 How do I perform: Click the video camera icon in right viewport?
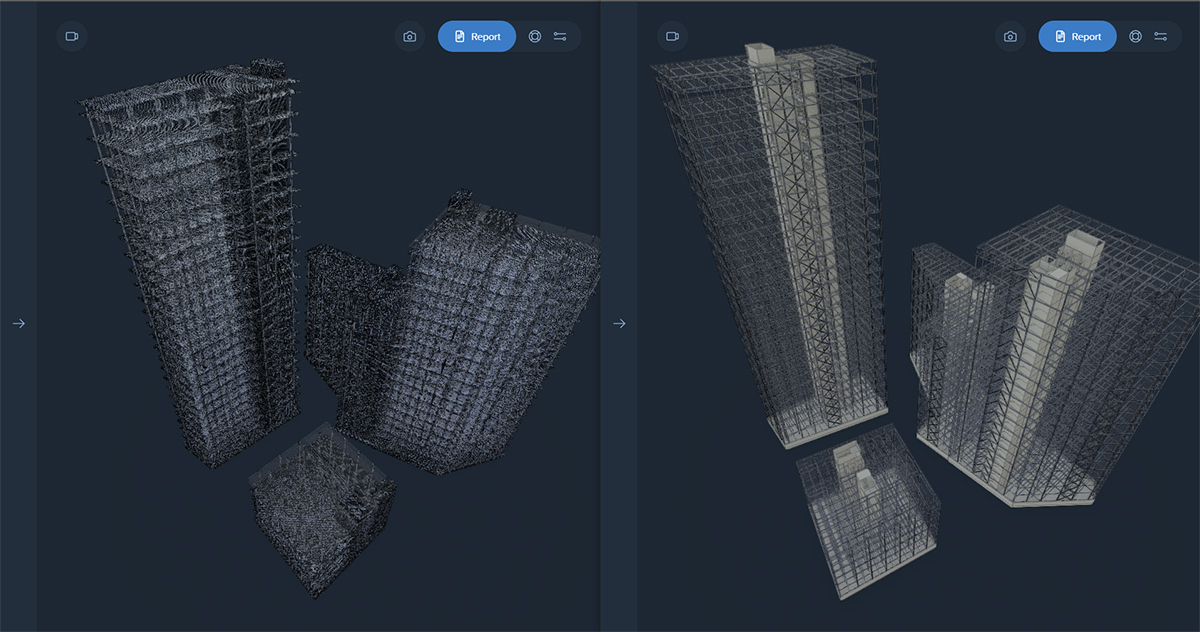672,36
